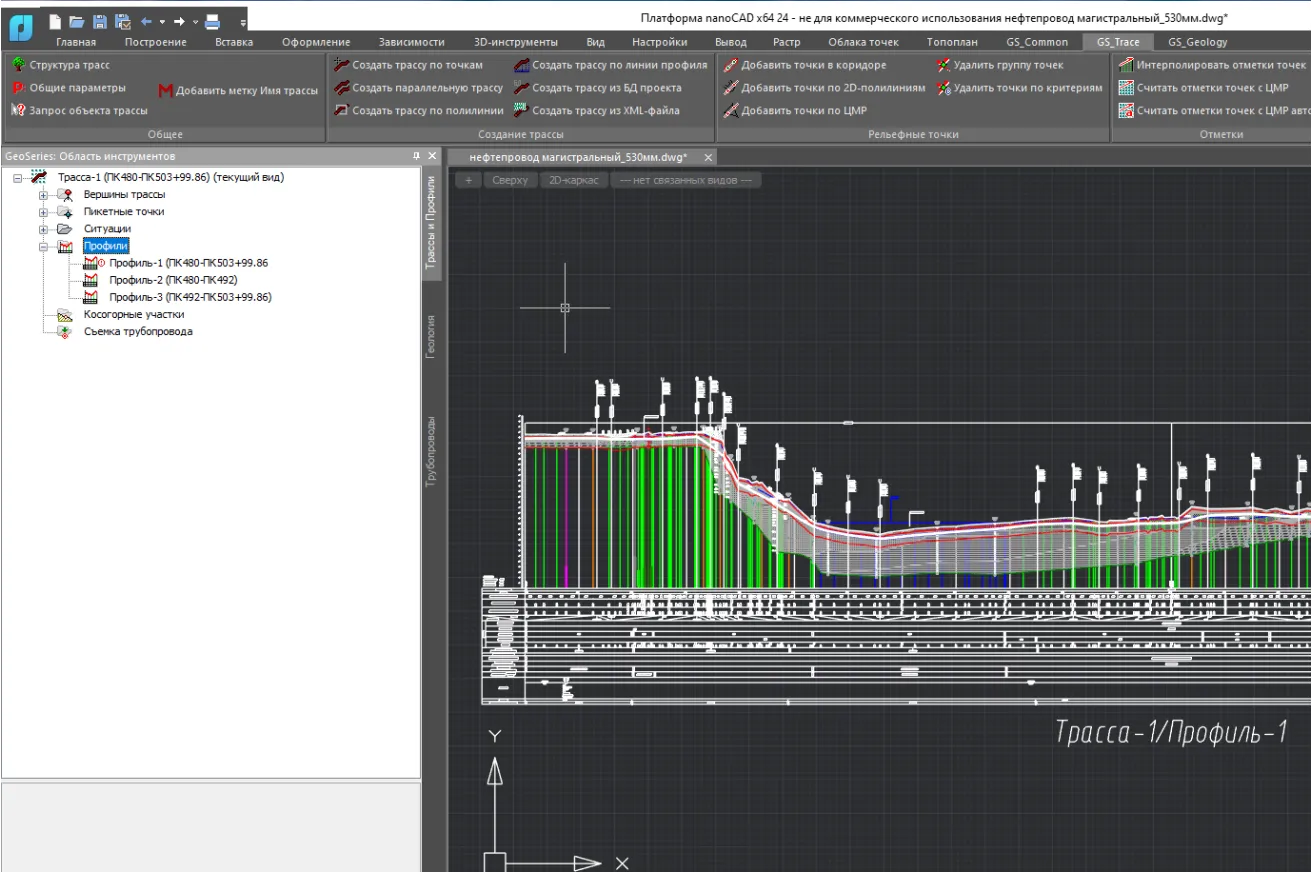Screen dimensions: 1312x872
Task: Close the нефтепровод магистральный_530мм.dwg document tab
Action: (x=707, y=157)
